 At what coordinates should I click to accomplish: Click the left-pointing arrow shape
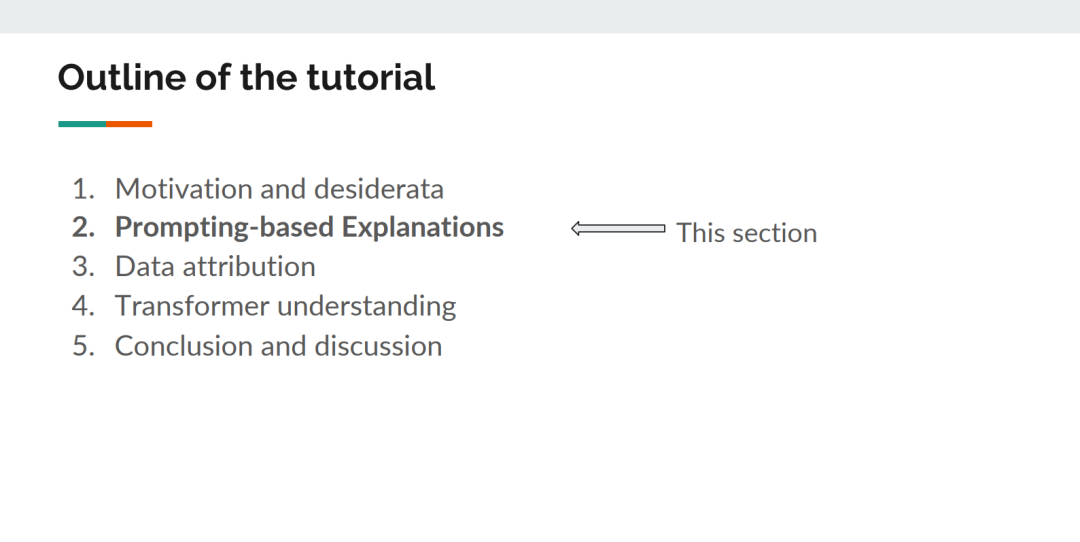(x=619, y=229)
